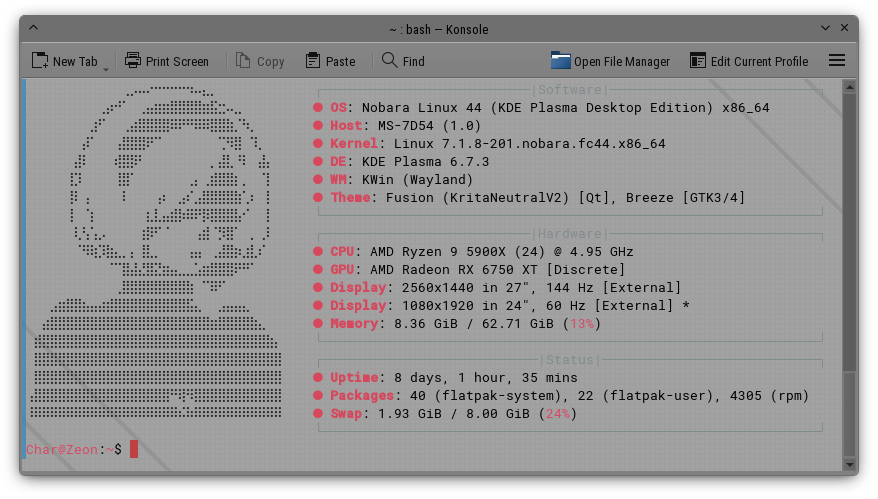
Task: Click the '2560x1440 in 27"' display line
Action: [466, 287]
